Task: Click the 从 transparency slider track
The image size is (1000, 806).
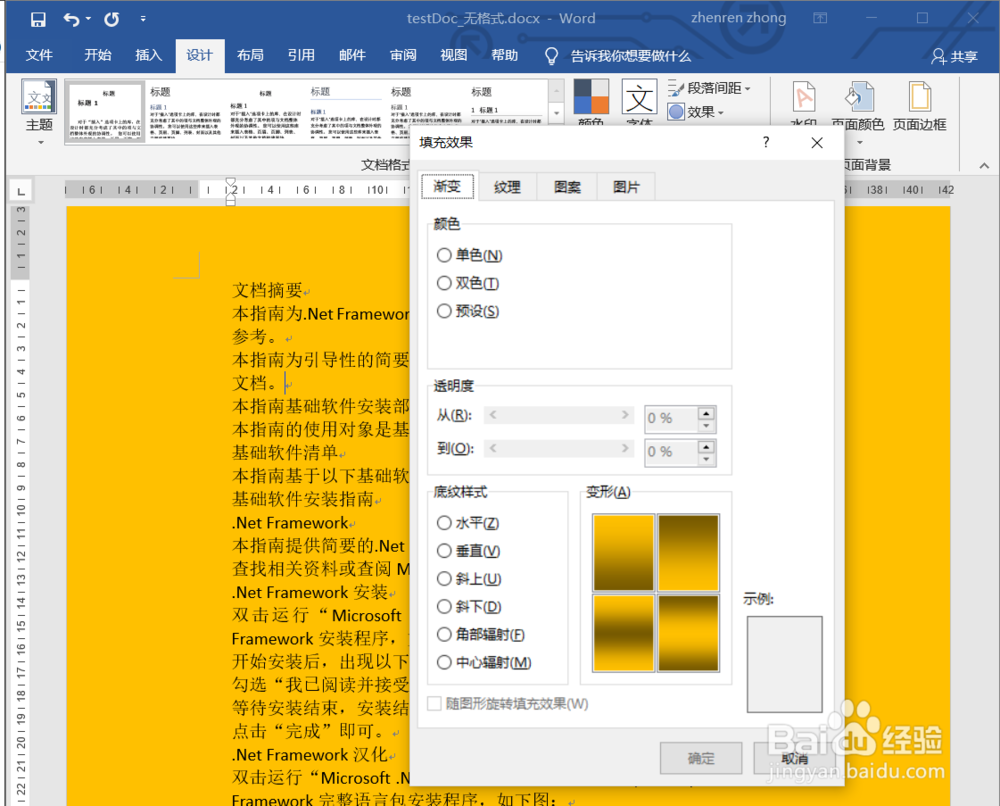Action: [x=559, y=415]
